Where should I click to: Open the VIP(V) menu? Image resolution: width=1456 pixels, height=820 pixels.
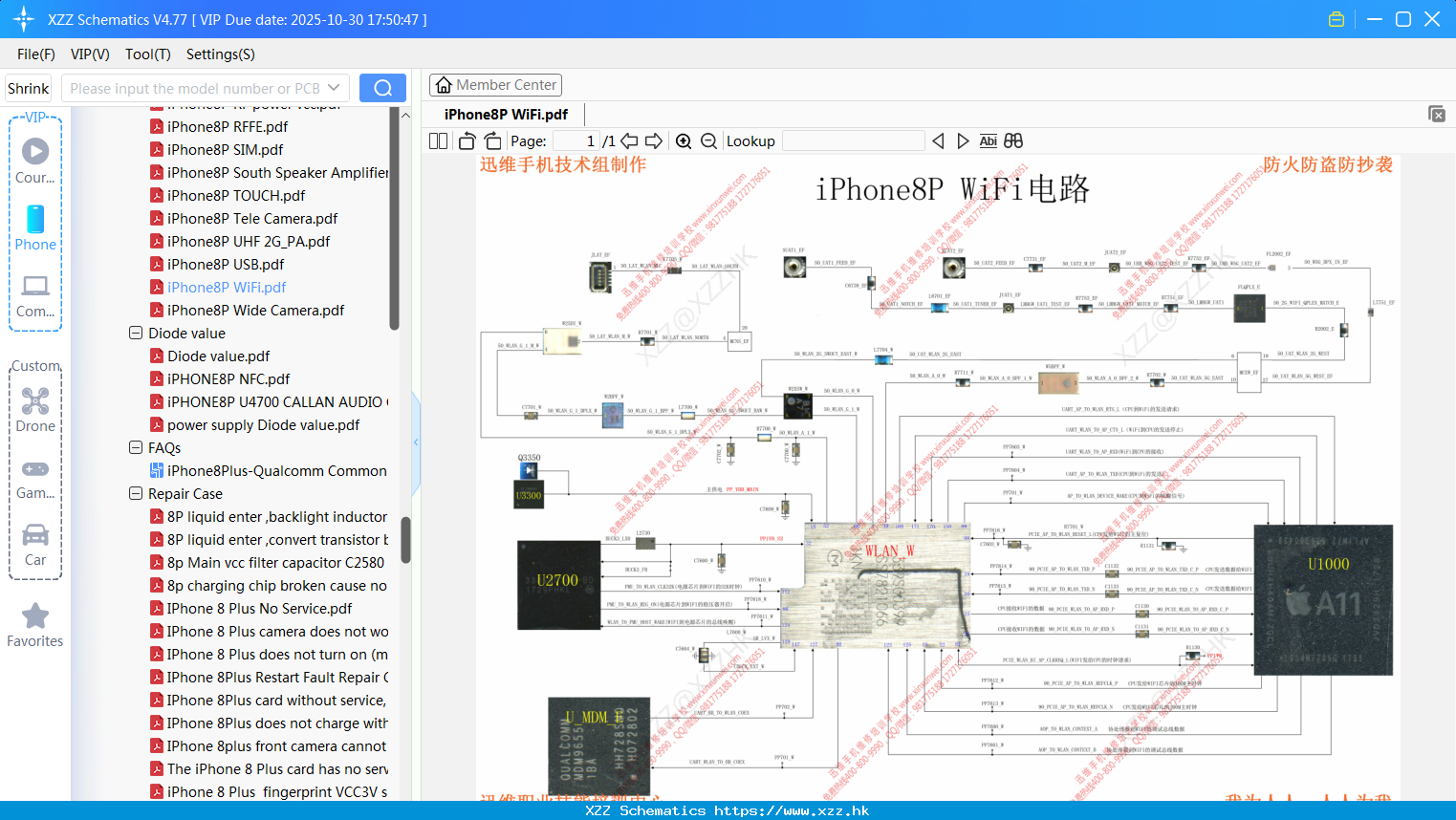click(90, 54)
